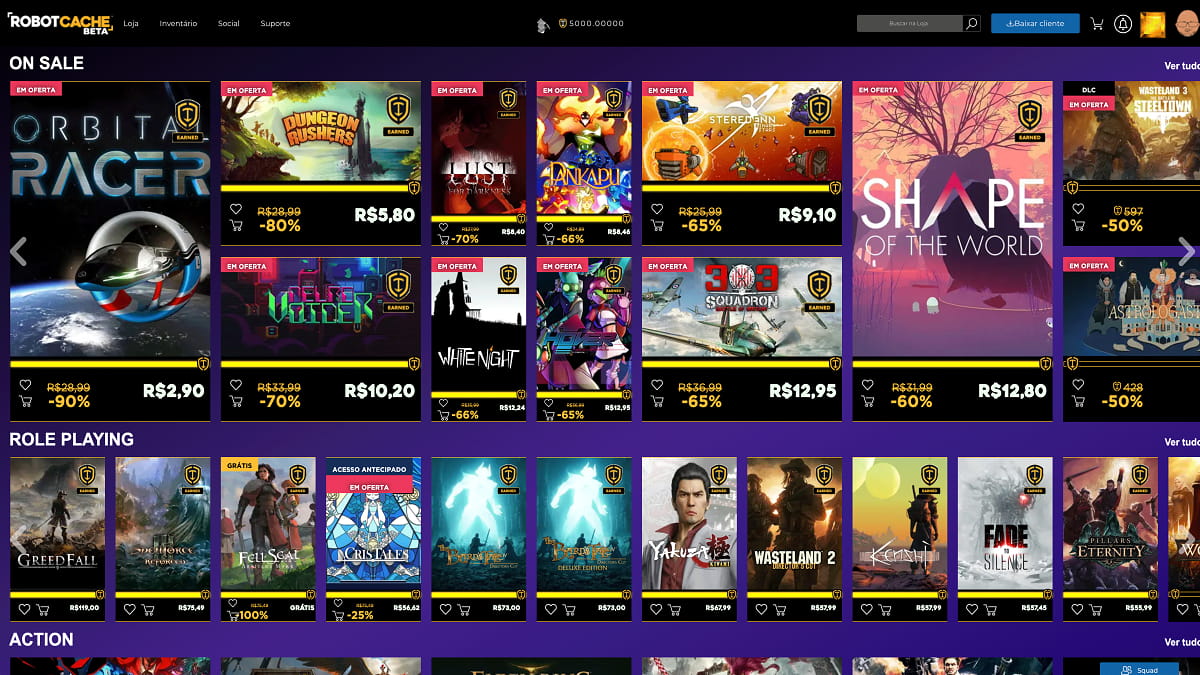Click the Baixar cliente button
Viewport: 1200px width, 675px height.
[x=1035, y=23]
